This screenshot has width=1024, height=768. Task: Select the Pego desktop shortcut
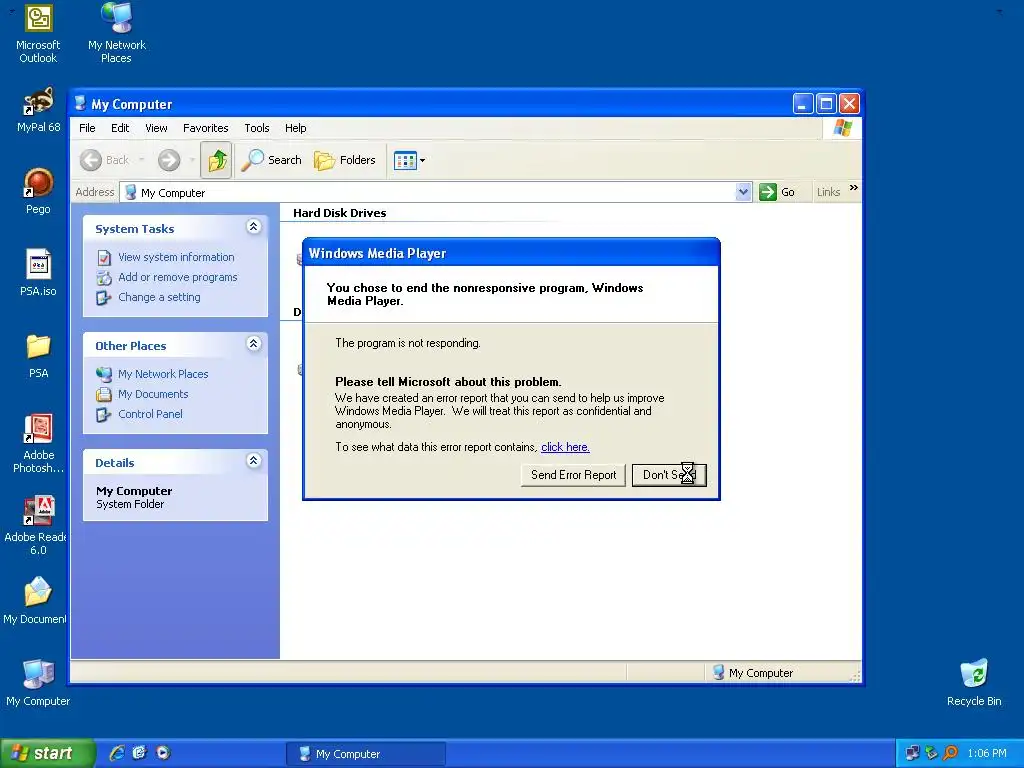pos(38,191)
